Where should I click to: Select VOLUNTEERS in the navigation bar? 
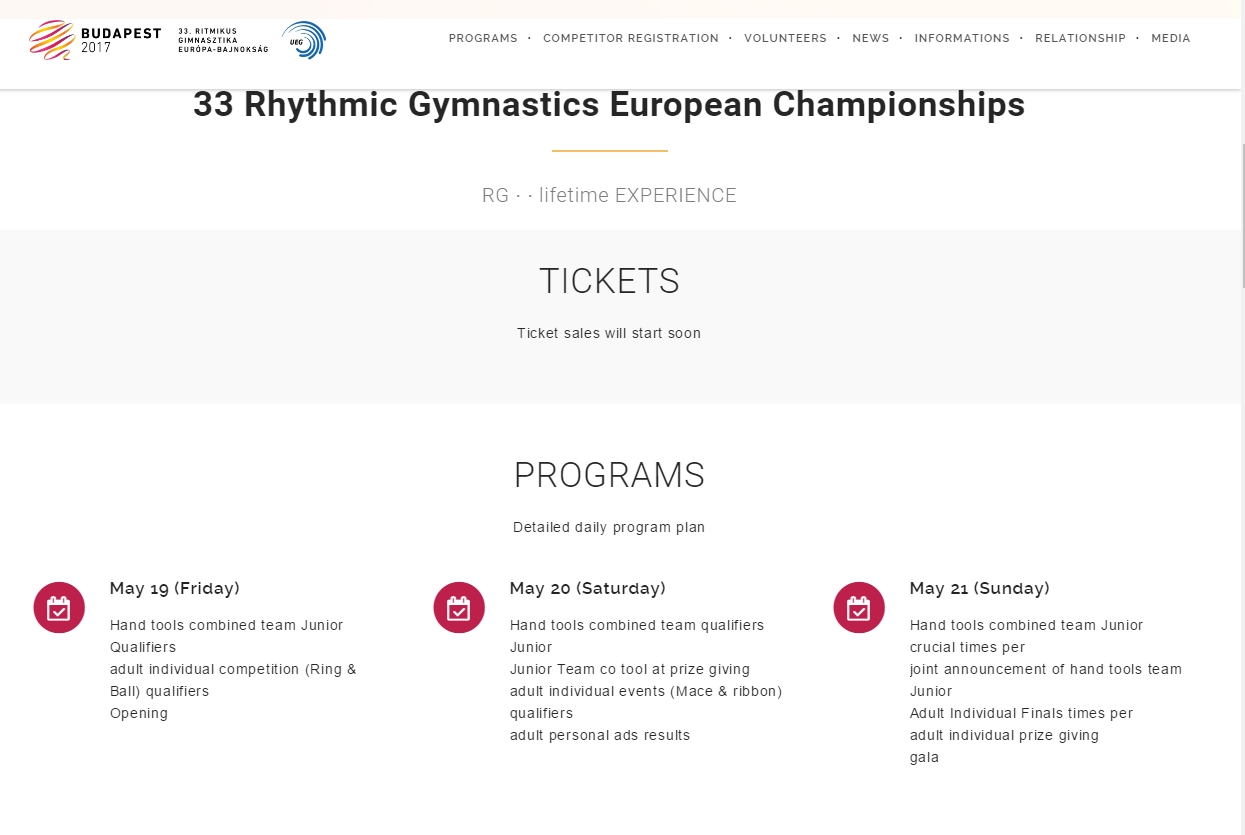pyautogui.click(x=785, y=38)
